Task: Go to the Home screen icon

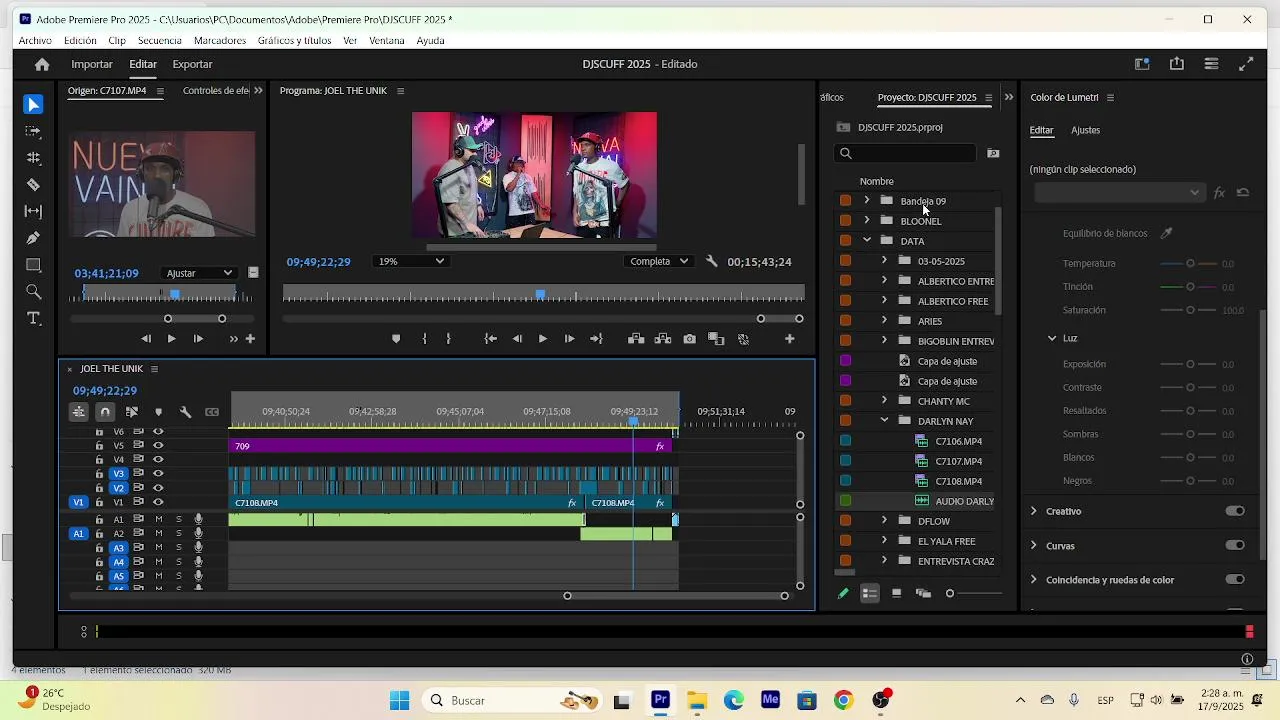Action: (41, 64)
